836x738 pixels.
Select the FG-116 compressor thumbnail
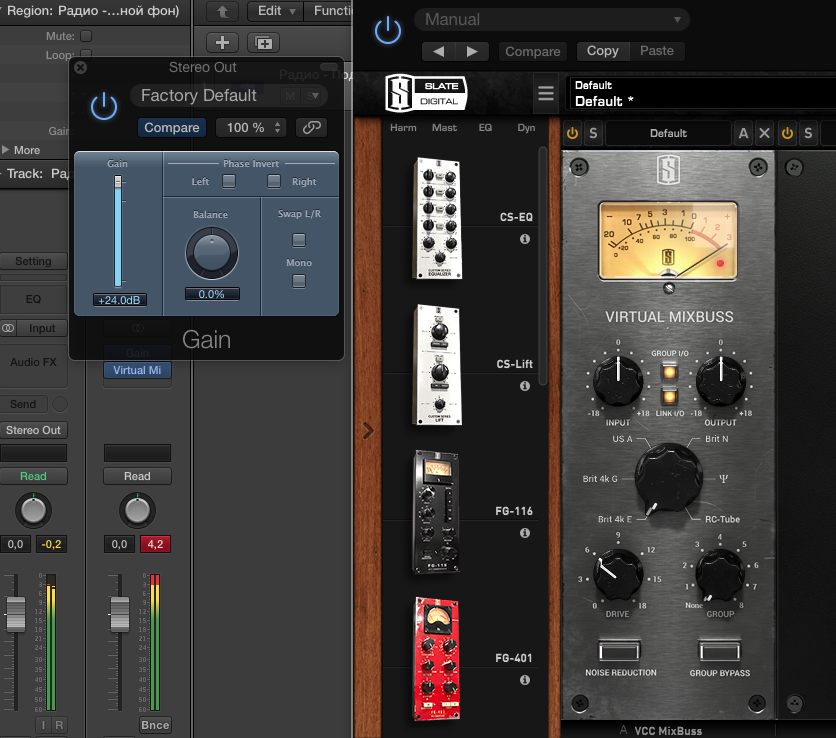pos(437,511)
